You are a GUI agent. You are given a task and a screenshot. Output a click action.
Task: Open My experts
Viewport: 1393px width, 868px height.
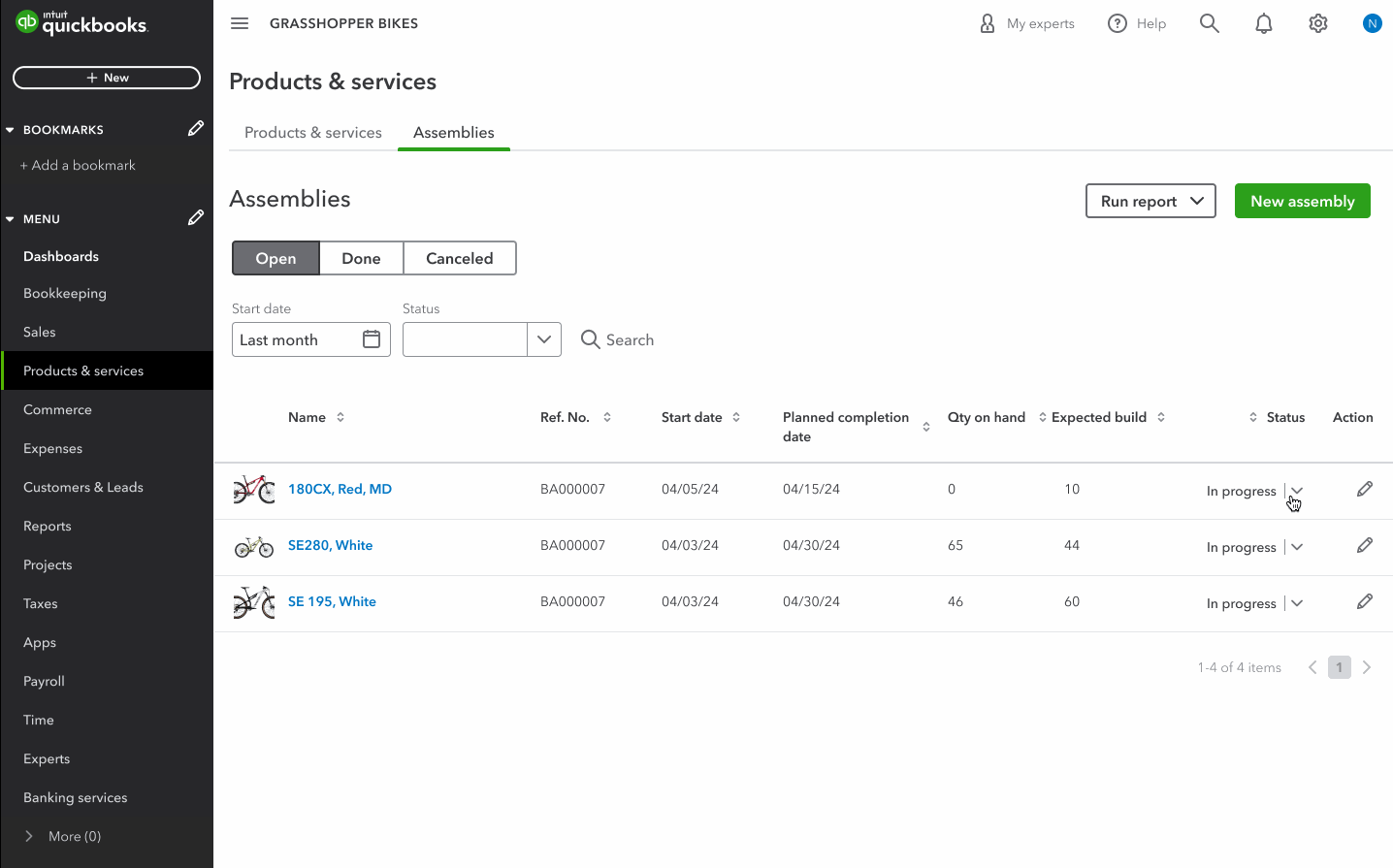(x=1026, y=23)
